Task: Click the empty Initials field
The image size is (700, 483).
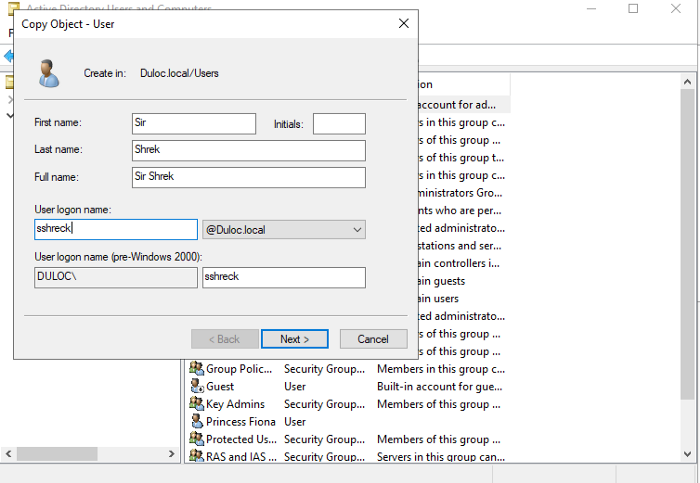Action: 339,124
